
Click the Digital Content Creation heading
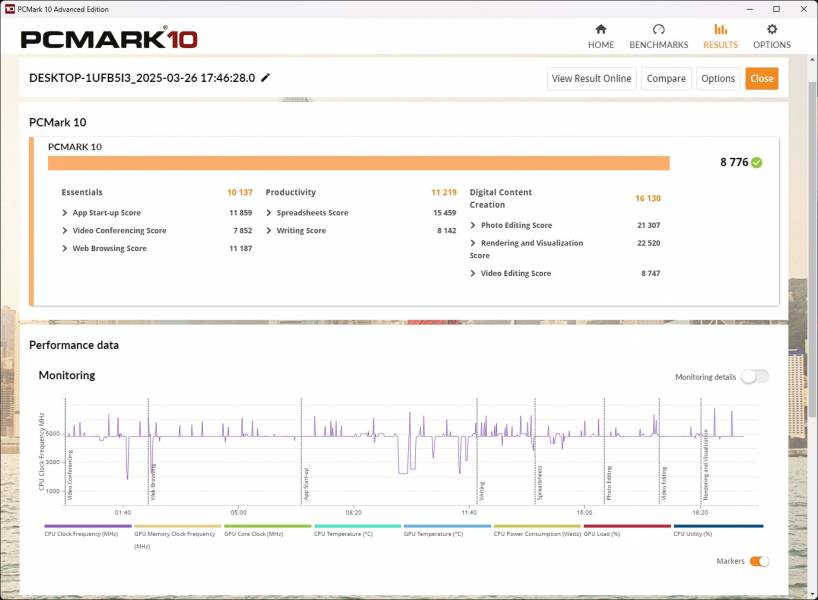(501, 198)
